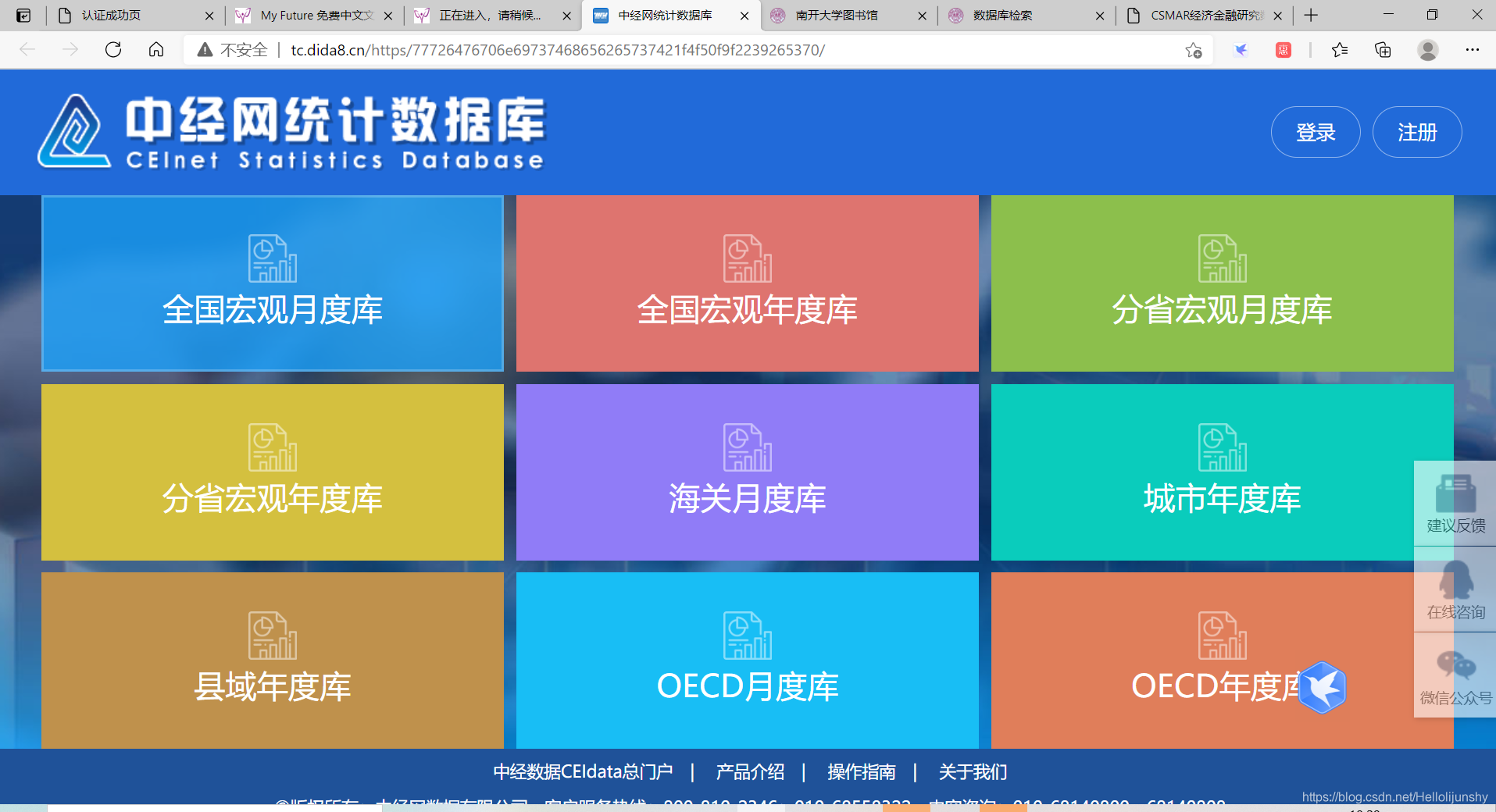Open 全国宏观月度库 database tile
Image resolution: width=1496 pixels, height=812 pixels.
click(x=273, y=283)
